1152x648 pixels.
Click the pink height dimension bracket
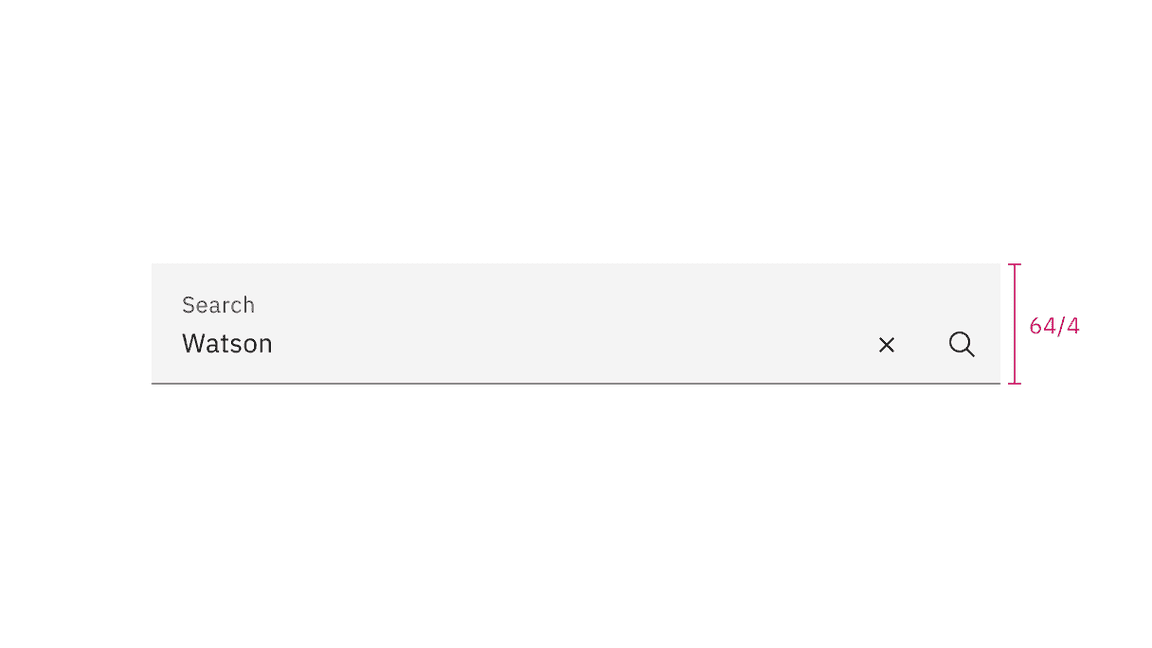pos(1015,324)
